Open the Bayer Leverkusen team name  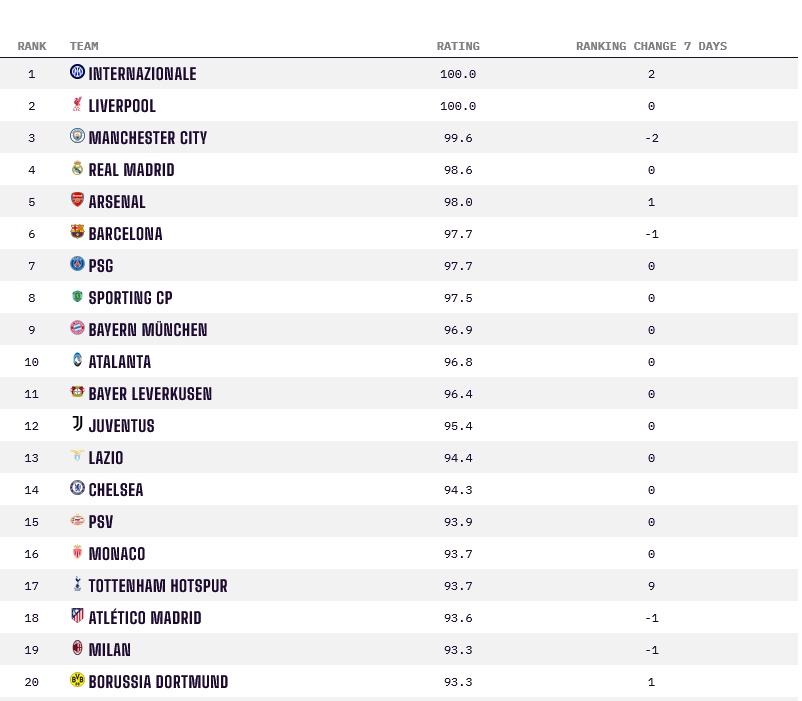click(150, 394)
